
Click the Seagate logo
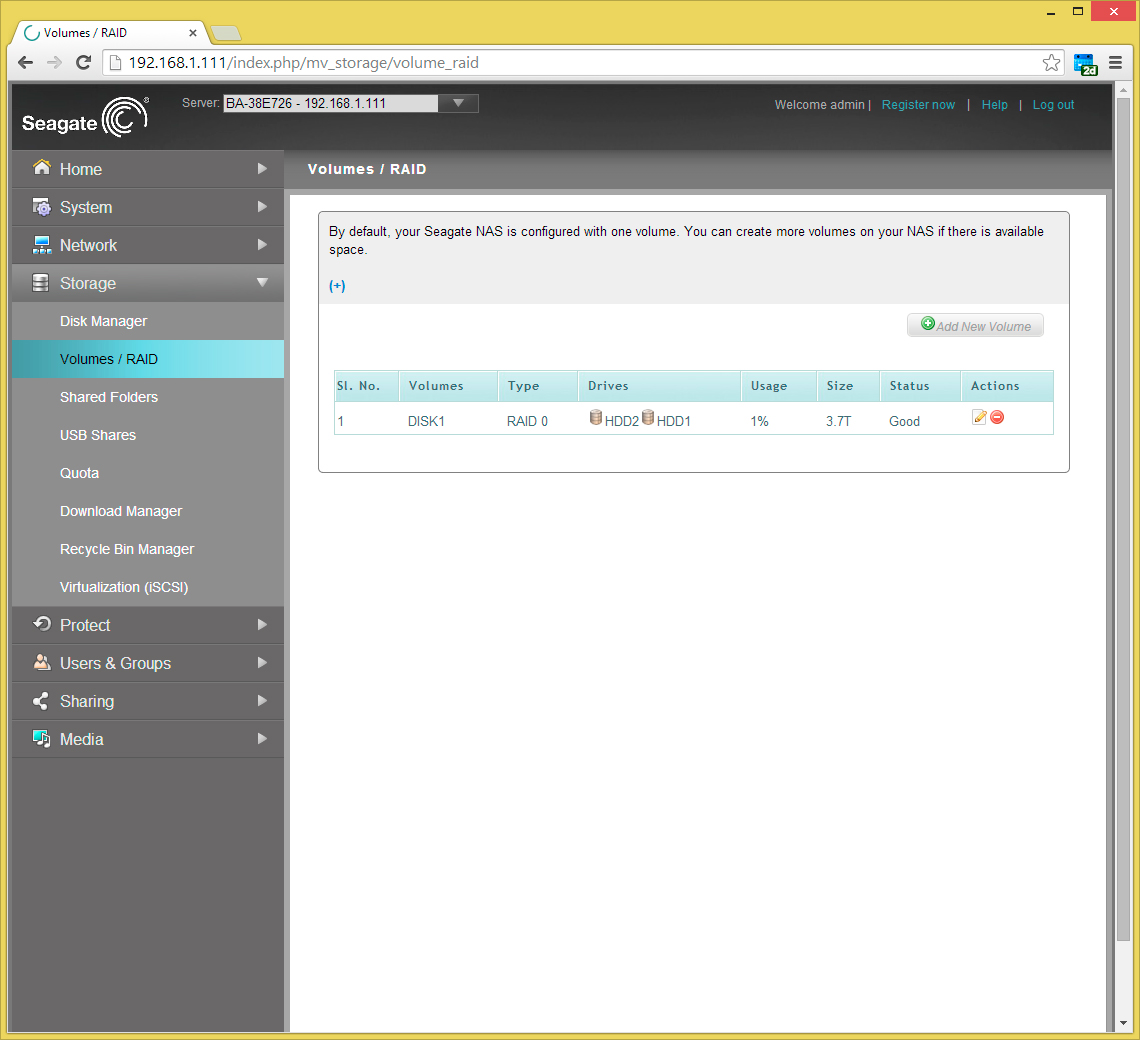click(85, 118)
